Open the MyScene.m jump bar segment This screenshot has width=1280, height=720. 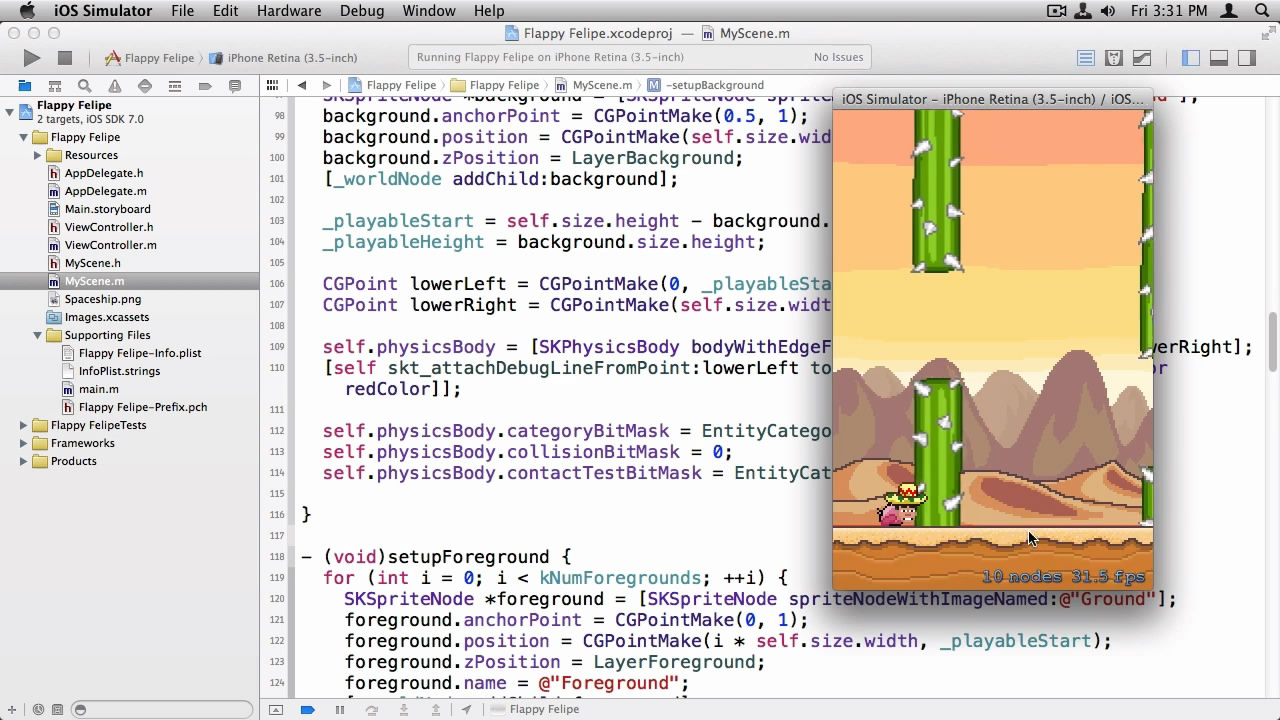point(594,86)
